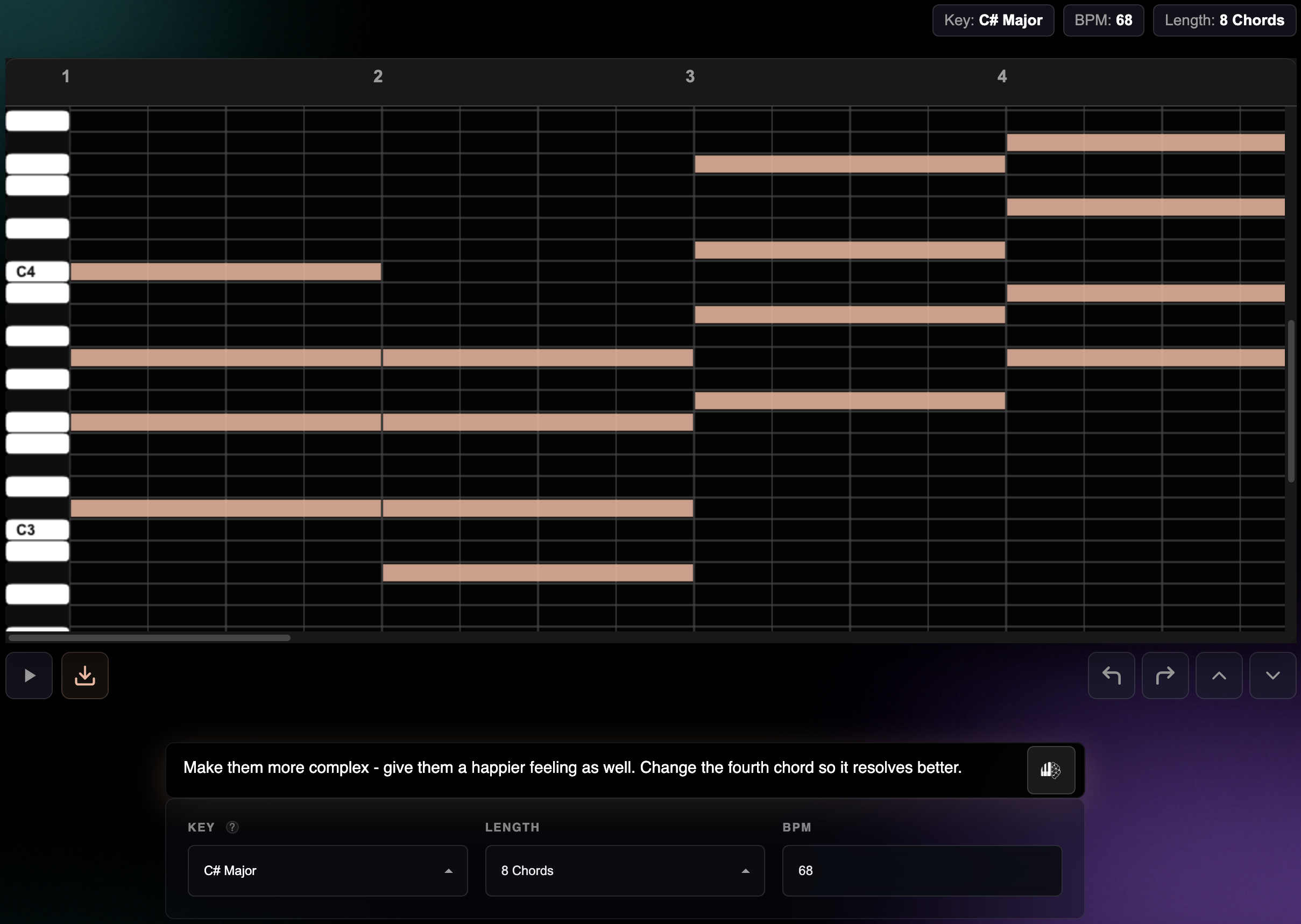Download the MIDI file
The width and height of the screenshot is (1301, 924).
(x=84, y=676)
